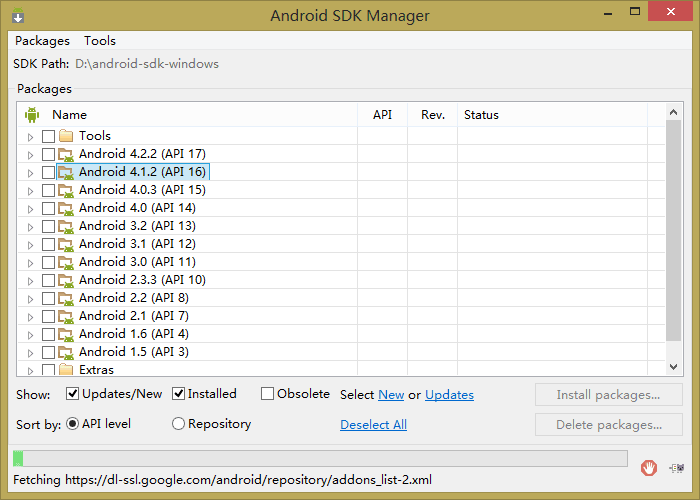Tick the Android 4.1.2 (API 16) checkbox
The image size is (700, 500).
tap(48, 172)
